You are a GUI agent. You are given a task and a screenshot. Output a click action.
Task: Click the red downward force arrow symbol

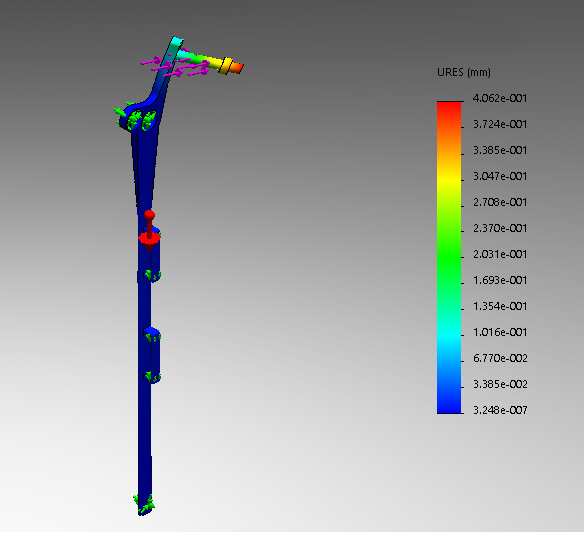click(149, 231)
